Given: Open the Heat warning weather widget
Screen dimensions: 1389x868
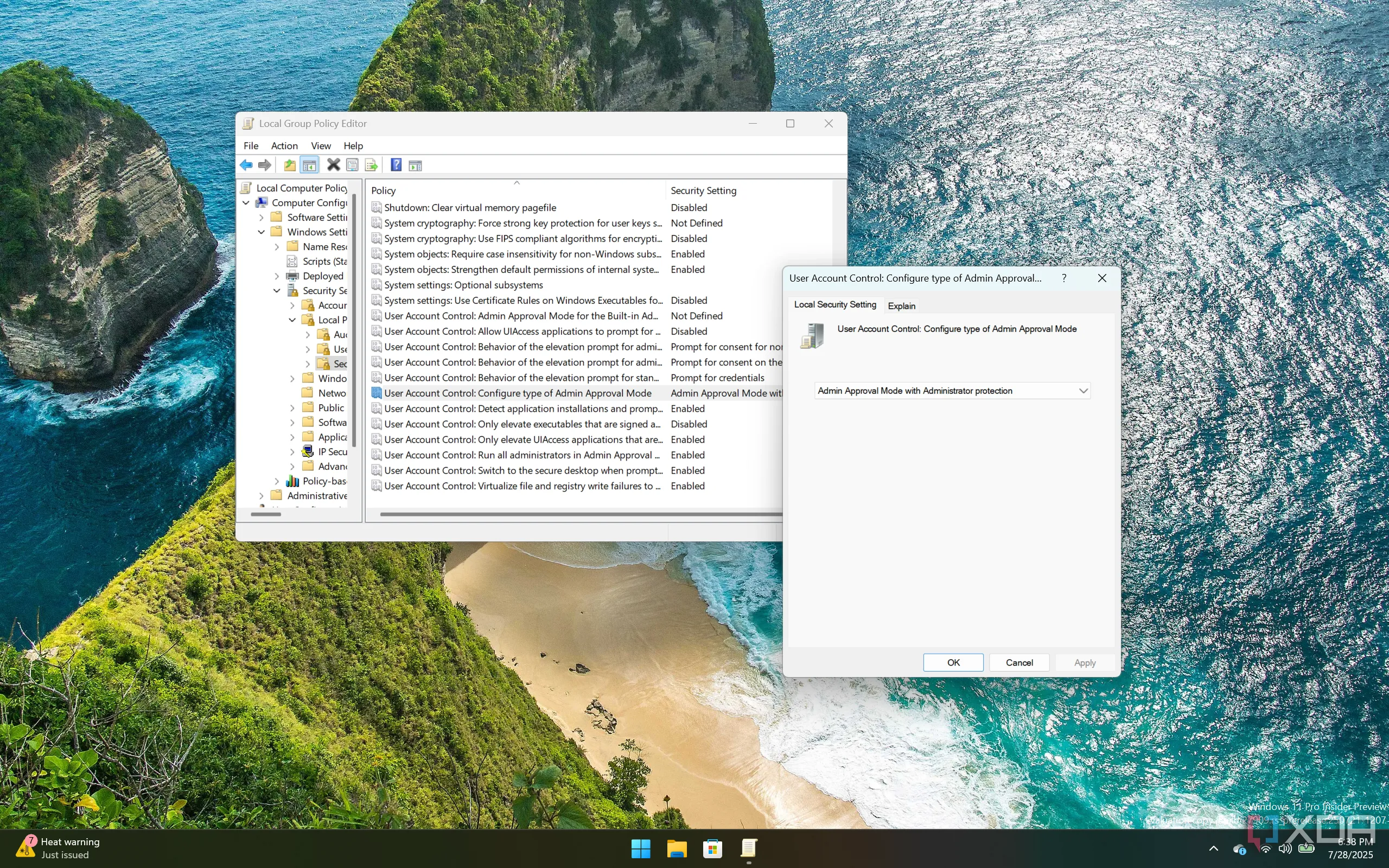Looking at the screenshot, I should 59,848.
